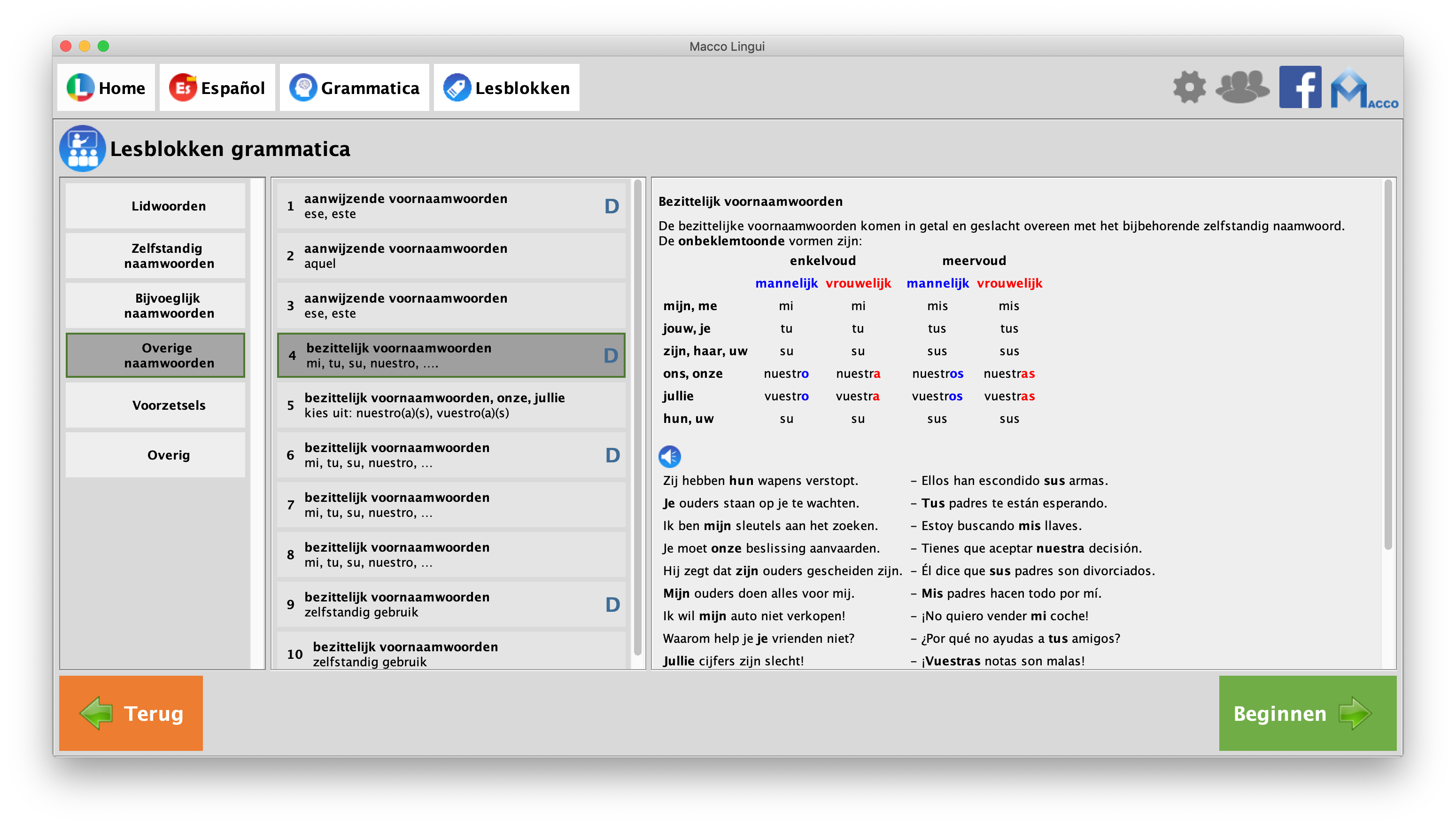
Task: Select the Lidwoorden category
Action: tap(168, 206)
